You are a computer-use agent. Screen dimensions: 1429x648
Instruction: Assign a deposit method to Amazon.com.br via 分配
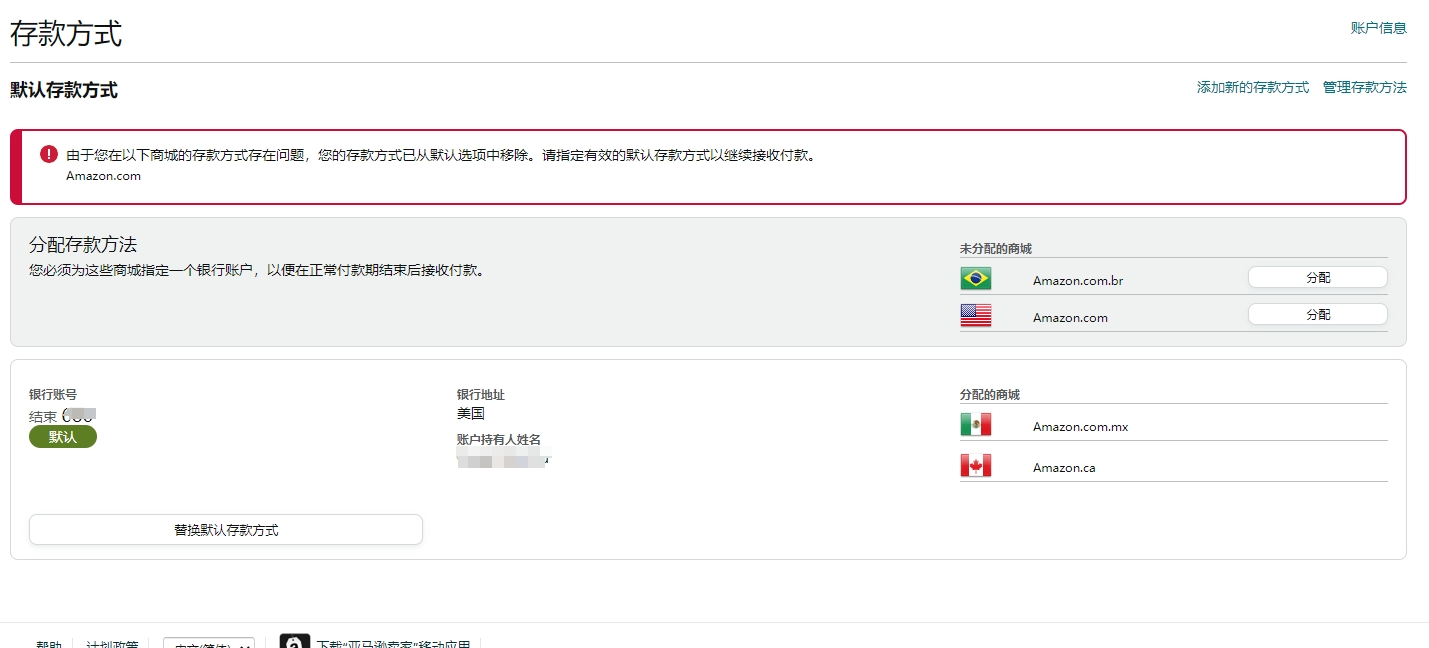[1318, 278]
